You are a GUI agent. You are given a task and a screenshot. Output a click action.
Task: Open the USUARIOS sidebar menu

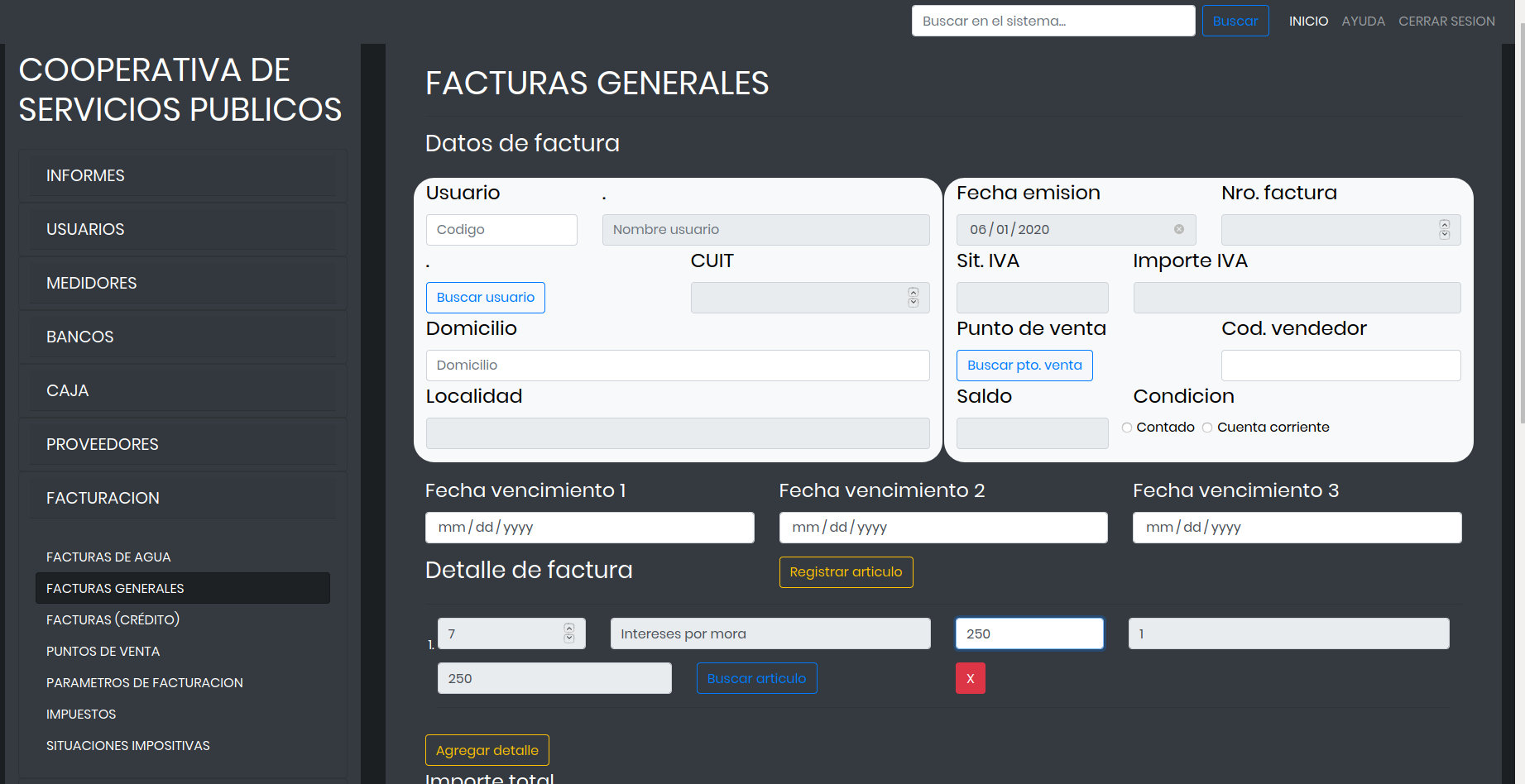[183, 229]
